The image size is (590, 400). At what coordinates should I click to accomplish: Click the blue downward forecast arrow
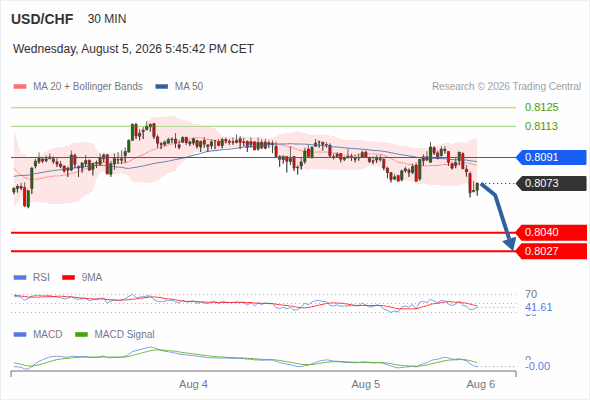[x=499, y=216]
